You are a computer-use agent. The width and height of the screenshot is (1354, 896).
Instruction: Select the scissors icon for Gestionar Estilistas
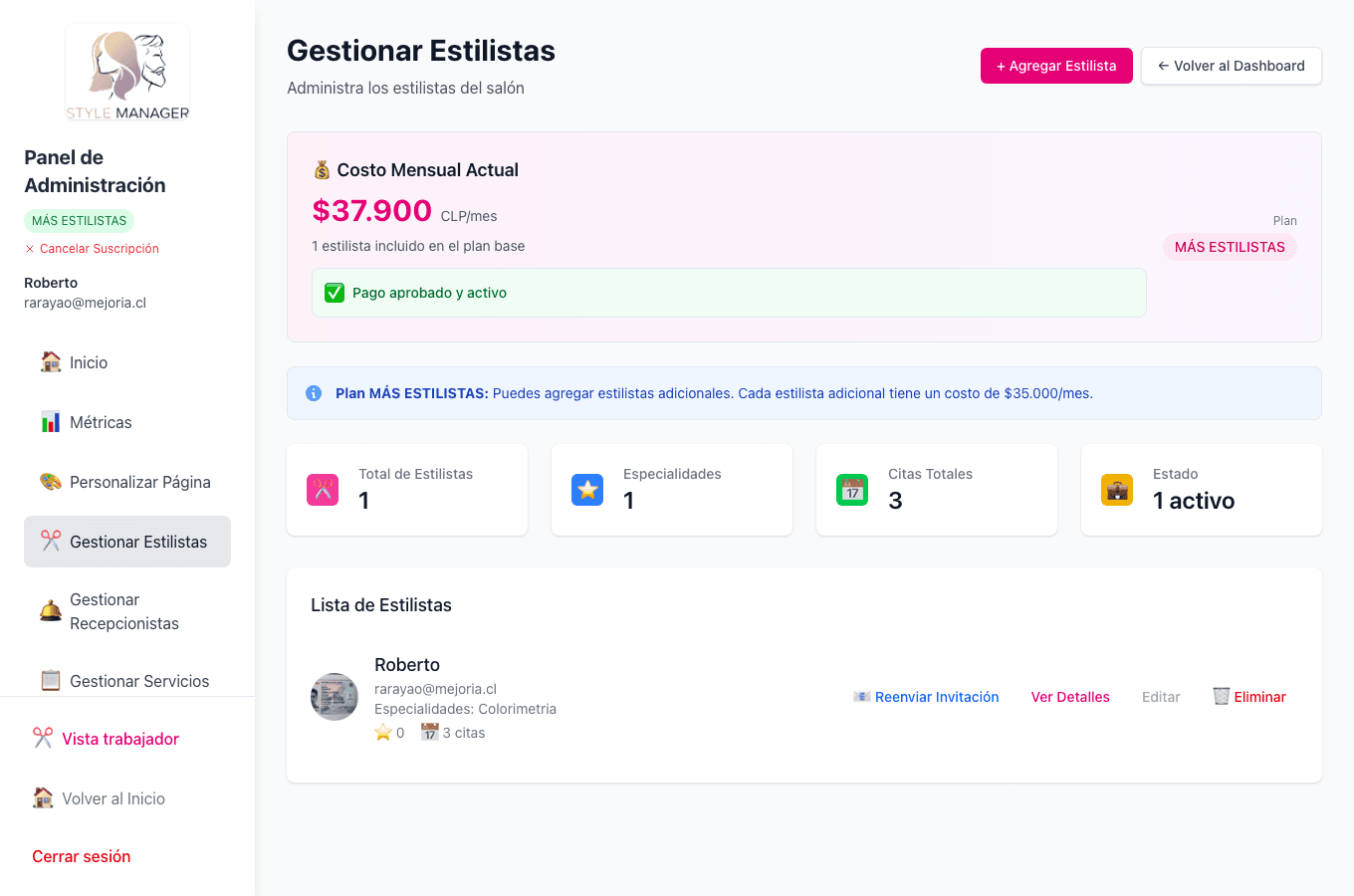(50, 542)
